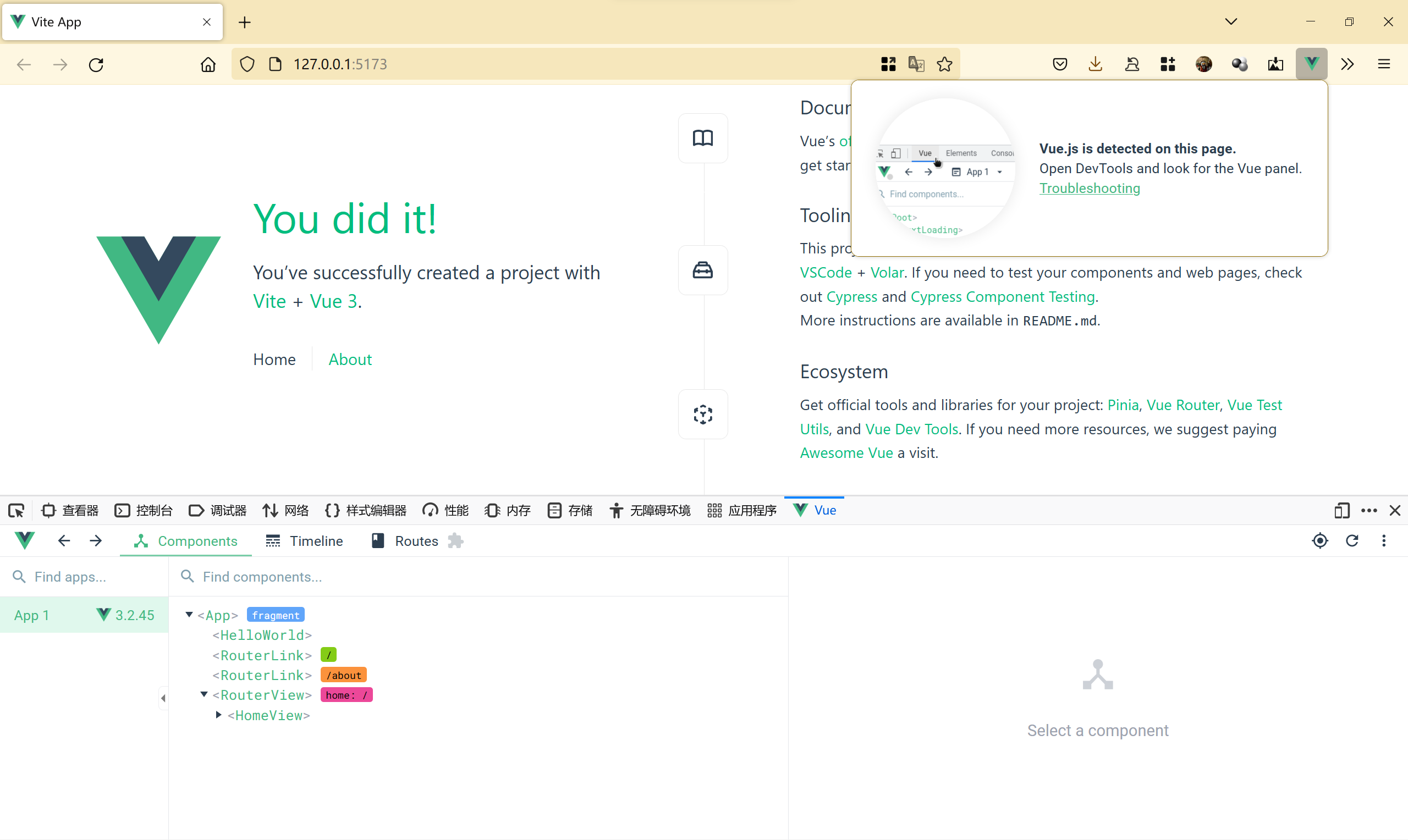The image size is (1408, 840).
Task: Open the 存储 storage devtools tab
Action: tap(570, 511)
